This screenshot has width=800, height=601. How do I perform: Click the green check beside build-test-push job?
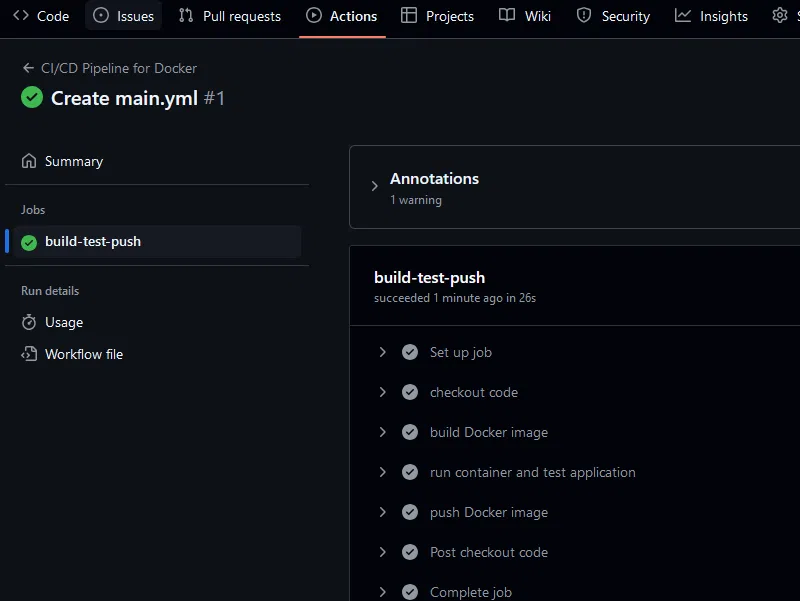coord(29,242)
